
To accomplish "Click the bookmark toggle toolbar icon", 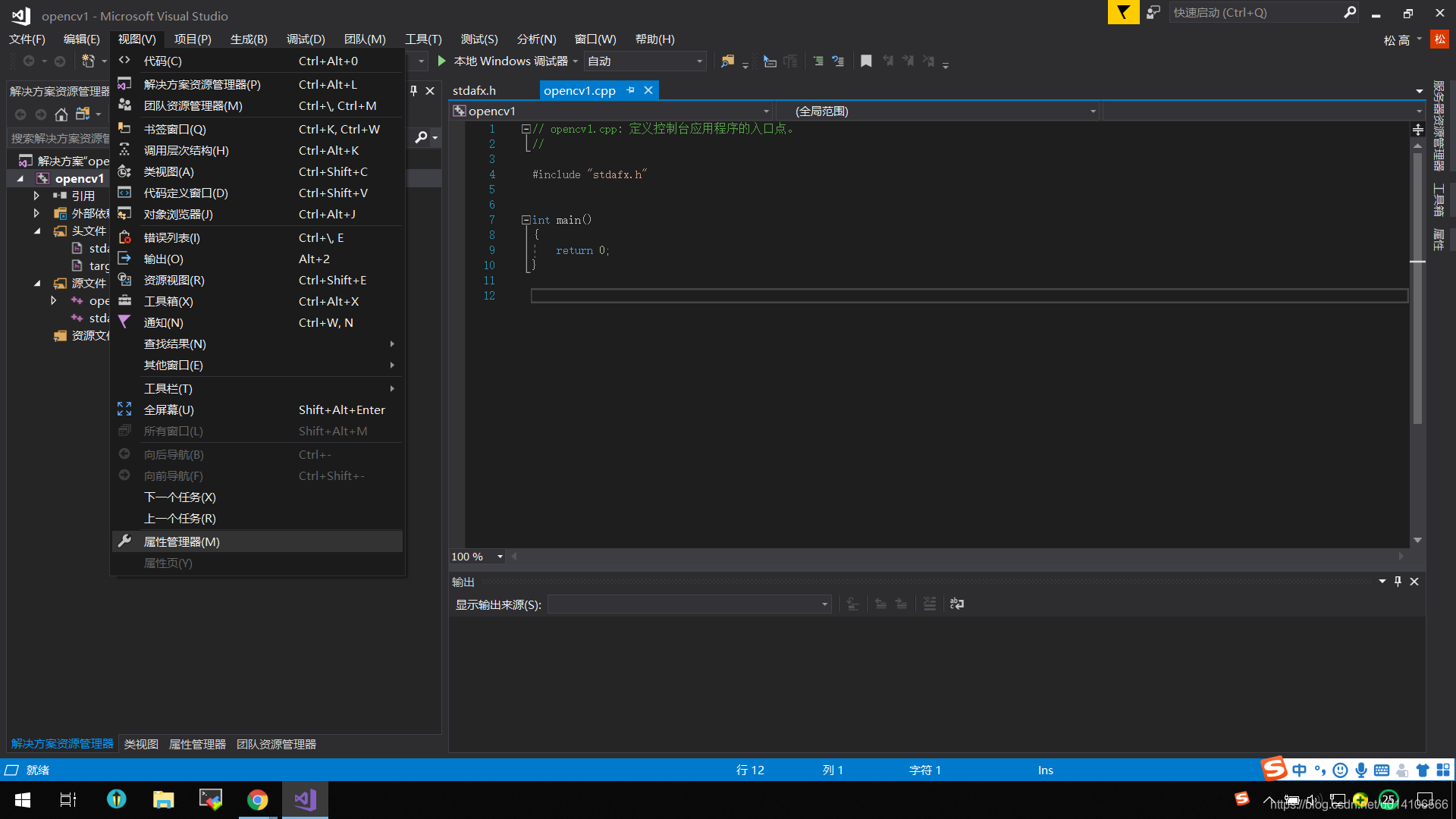I will pos(866,61).
